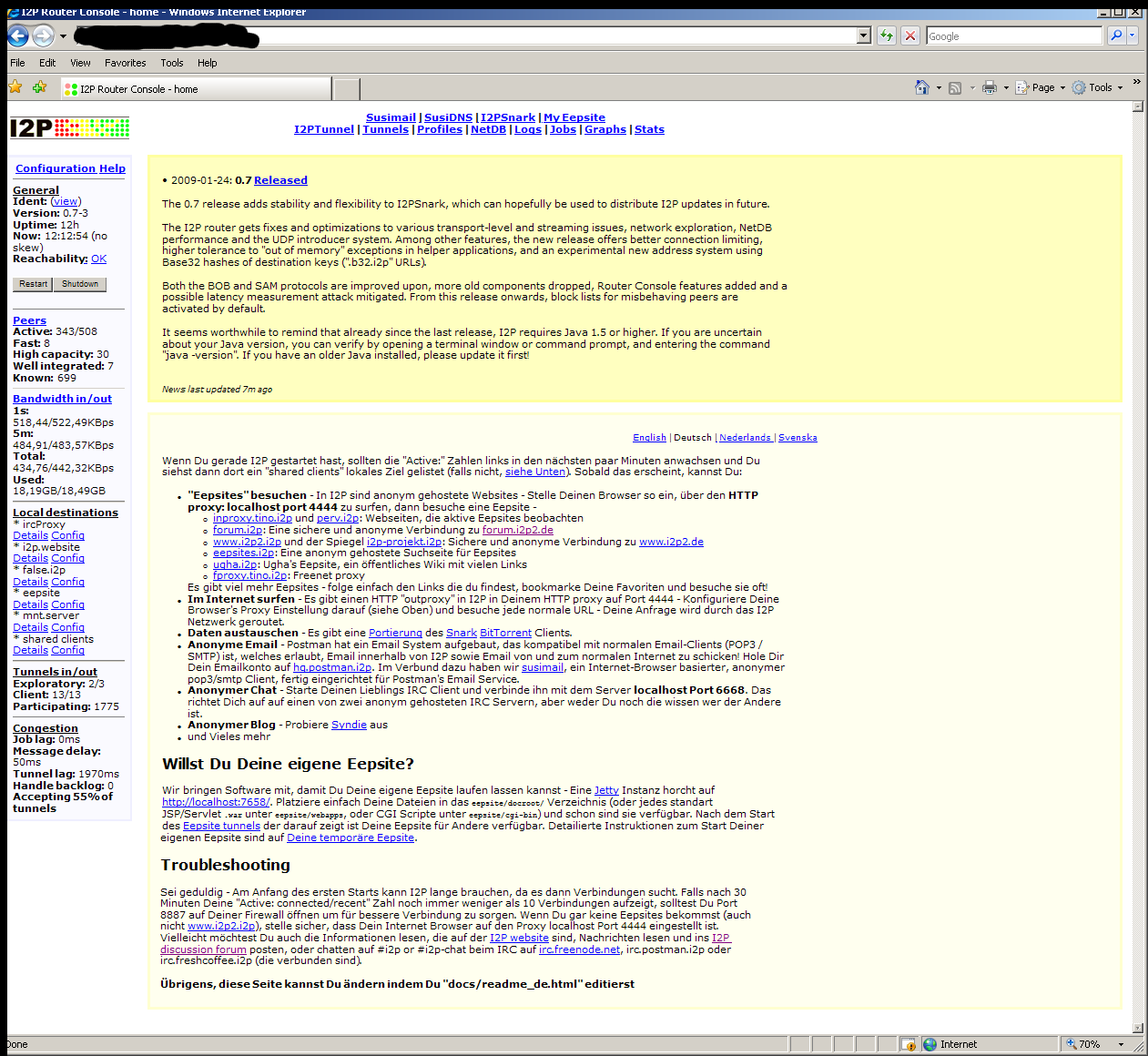Image resolution: width=1148 pixels, height=1056 pixels.
Task: Print using the printer icon
Action: click(990, 88)
